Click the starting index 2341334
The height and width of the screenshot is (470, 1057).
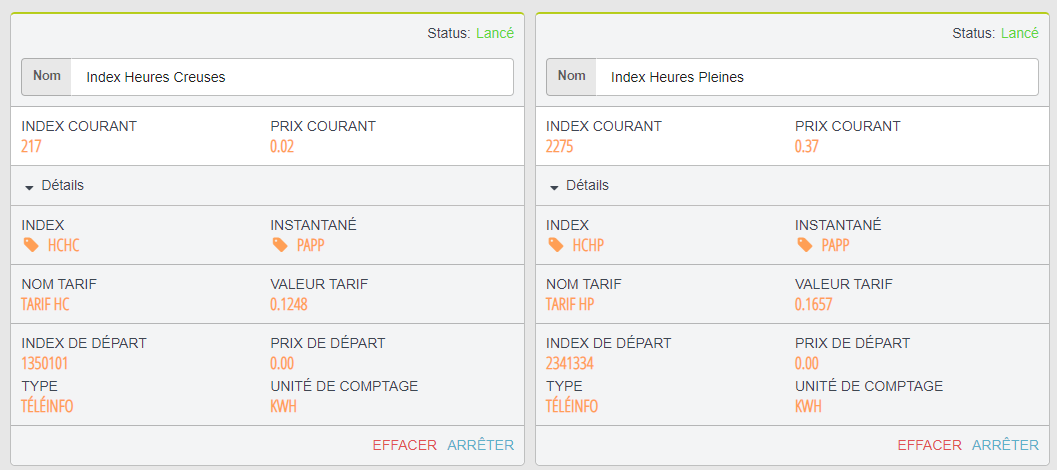click(x=570, y=363)
